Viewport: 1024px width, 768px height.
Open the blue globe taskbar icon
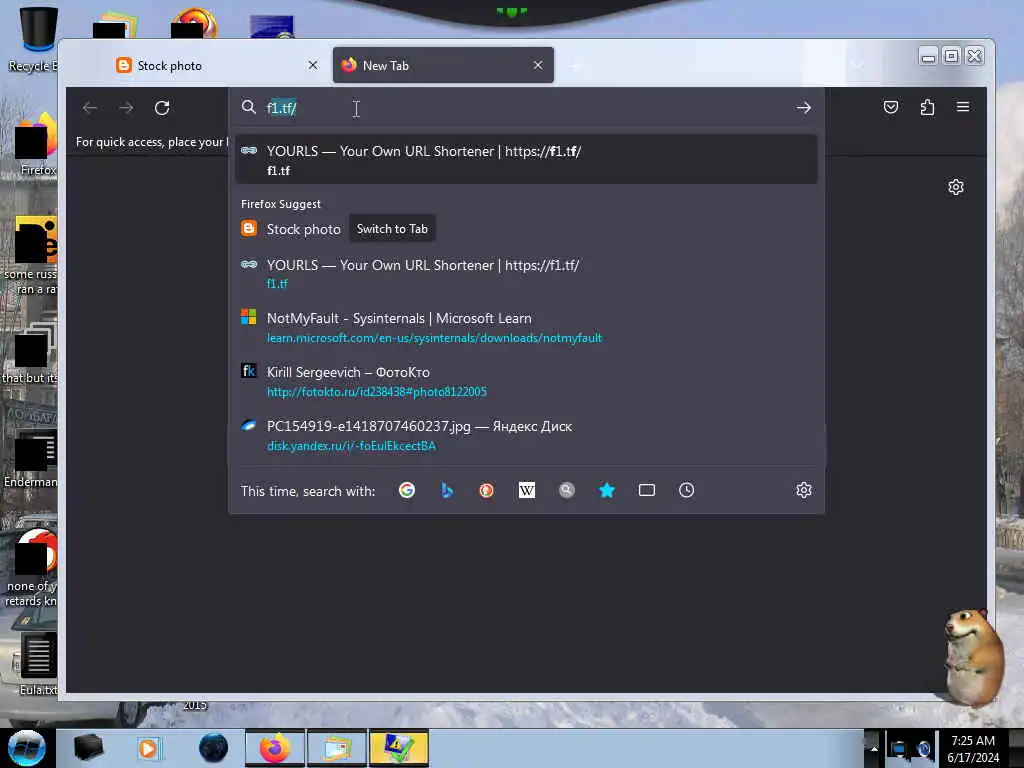[214, 748]
